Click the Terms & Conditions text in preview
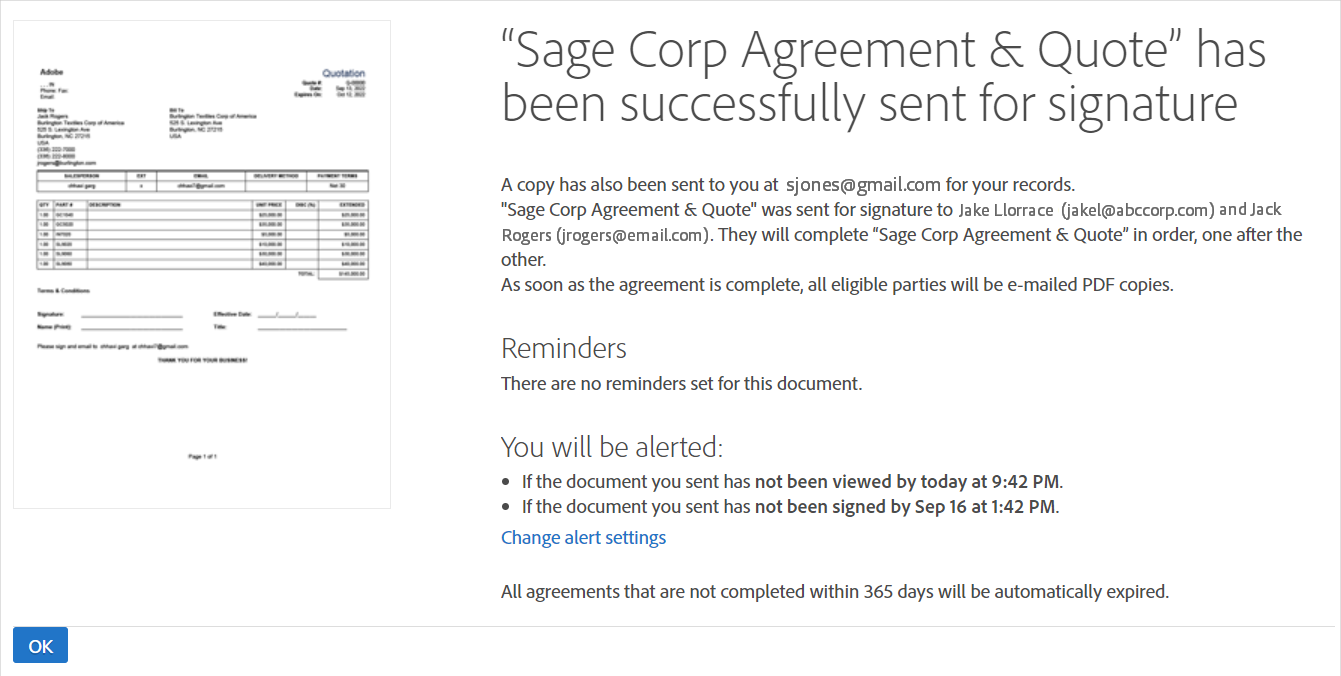1341x676 pixels. (63, 290)
